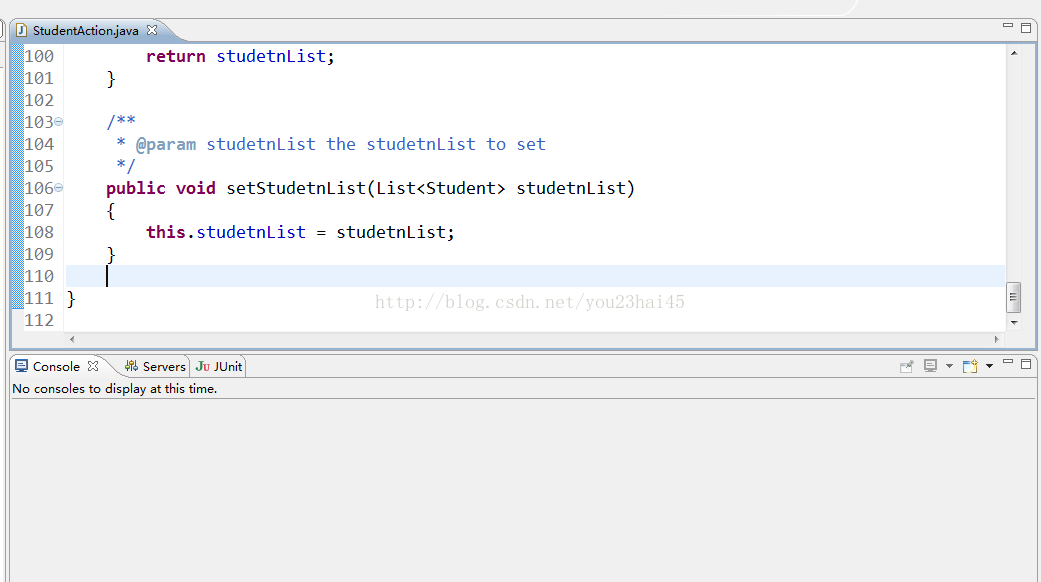
Task: Close the StudentAction.java tab
Action: (x=152, y=30)
